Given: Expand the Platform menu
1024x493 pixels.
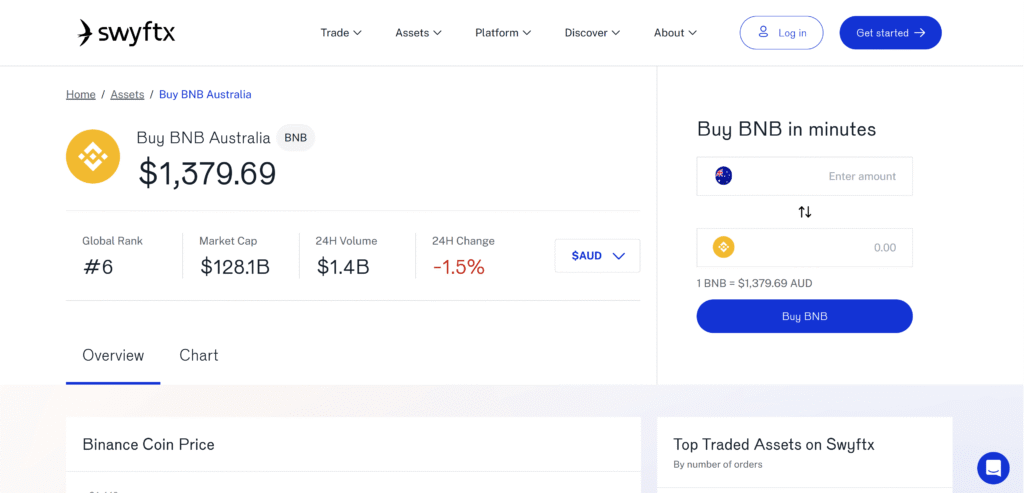Looking at the screenshot, I should pyautogui.click(x=503, y=33).
